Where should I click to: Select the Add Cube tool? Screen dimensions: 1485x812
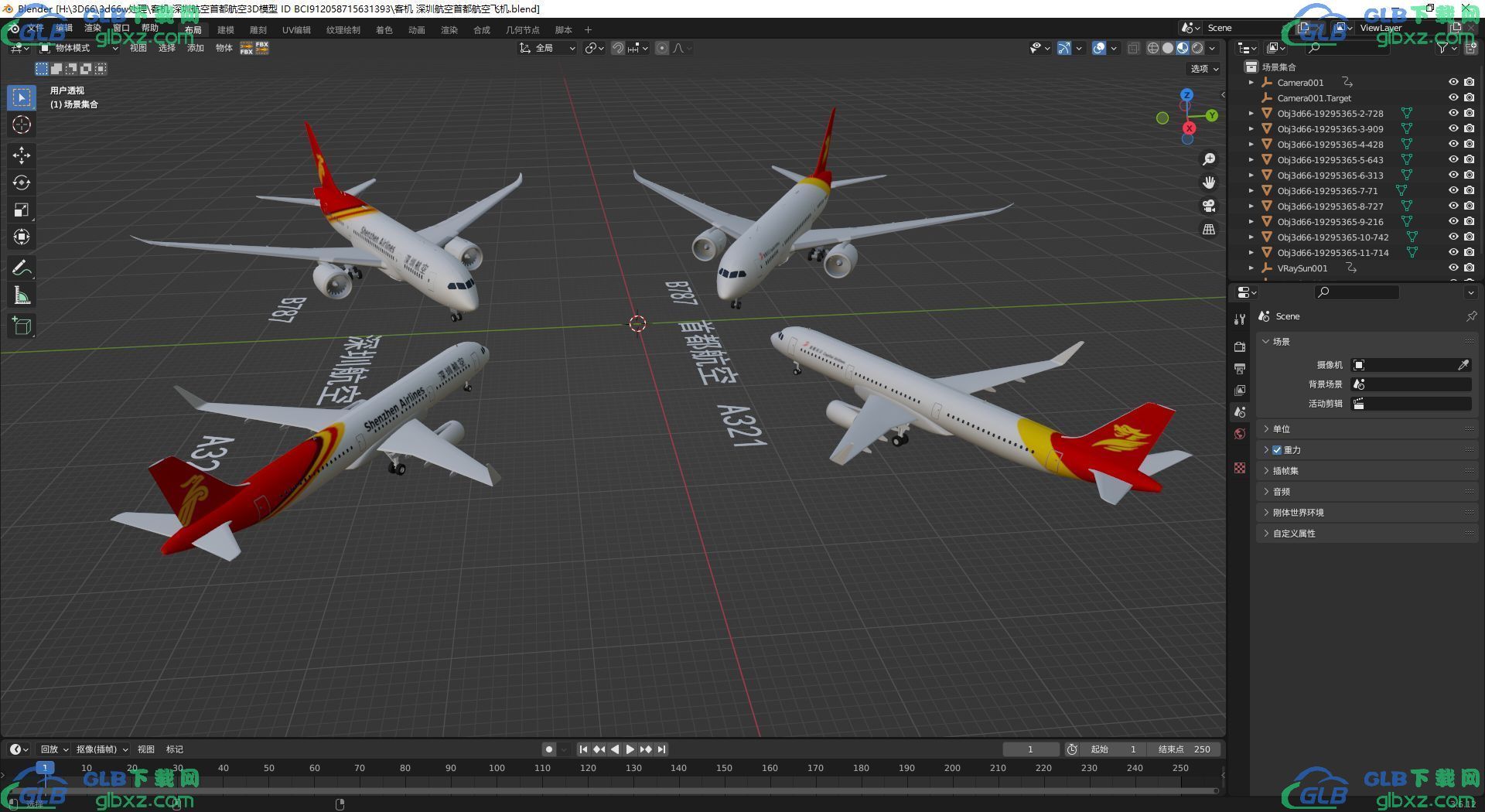(22, 326)
